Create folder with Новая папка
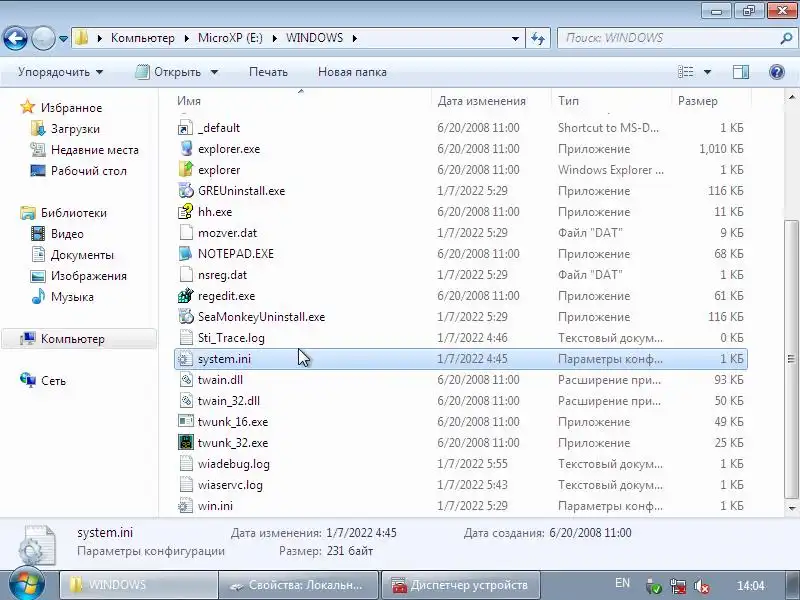Viewport: 800px width, 600px height. [352, 72]
